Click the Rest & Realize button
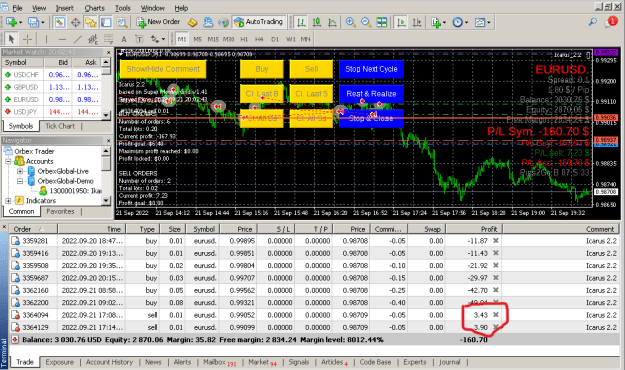This screenshot has height=370, width=625. tap(371, 94)
